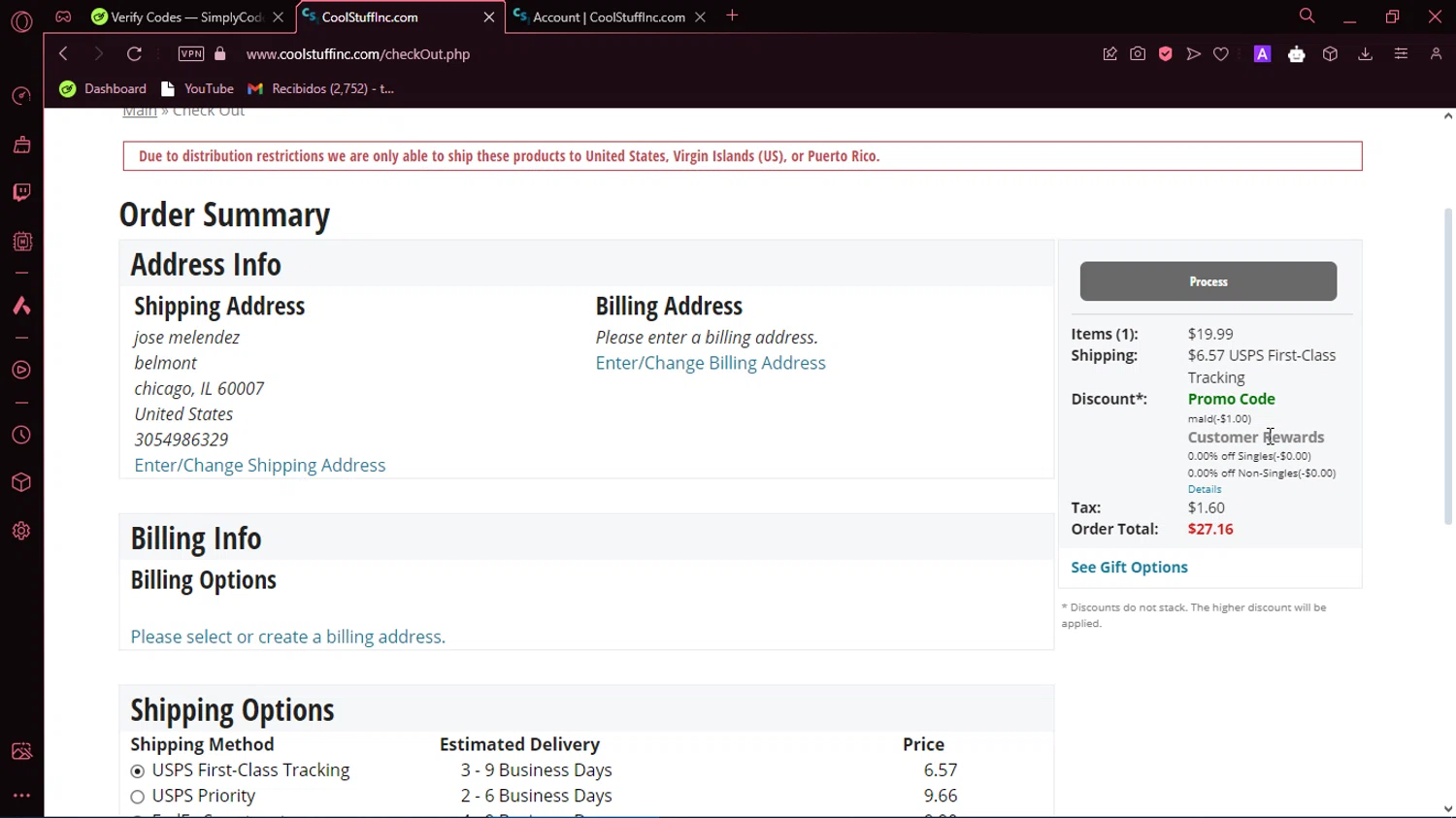
Task: Click the '3 - 9 Business Days' delivery estimate
Action: tap(536, 770)
